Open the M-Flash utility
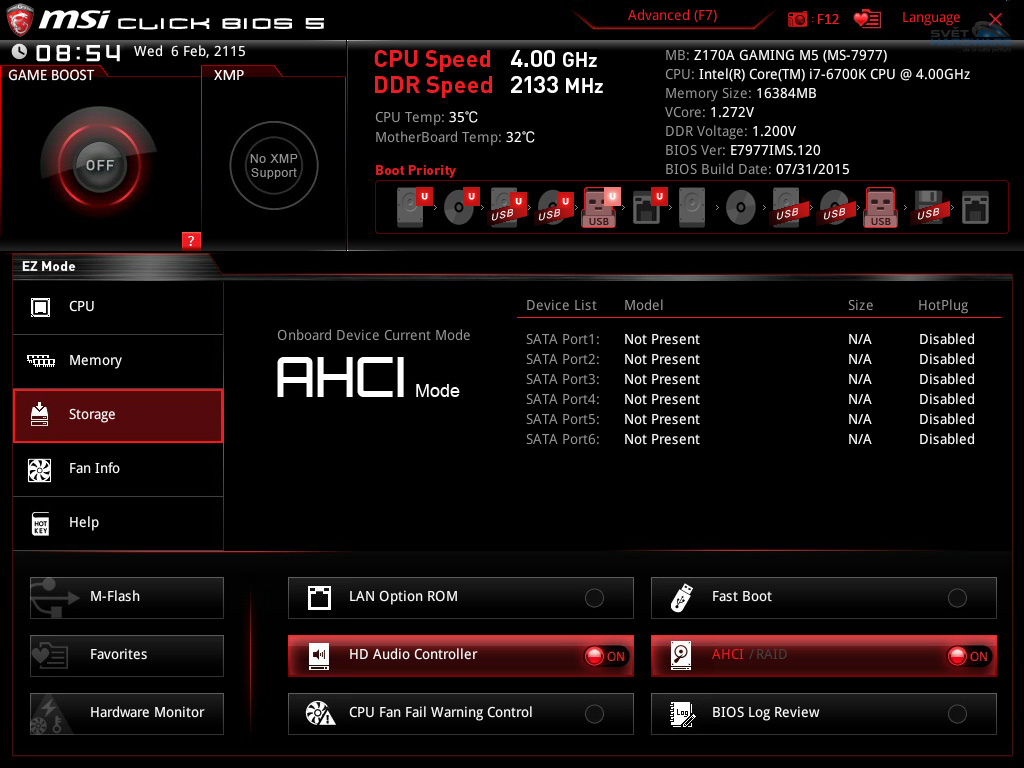Viewport: 1024px width, 768px height. 126,596
